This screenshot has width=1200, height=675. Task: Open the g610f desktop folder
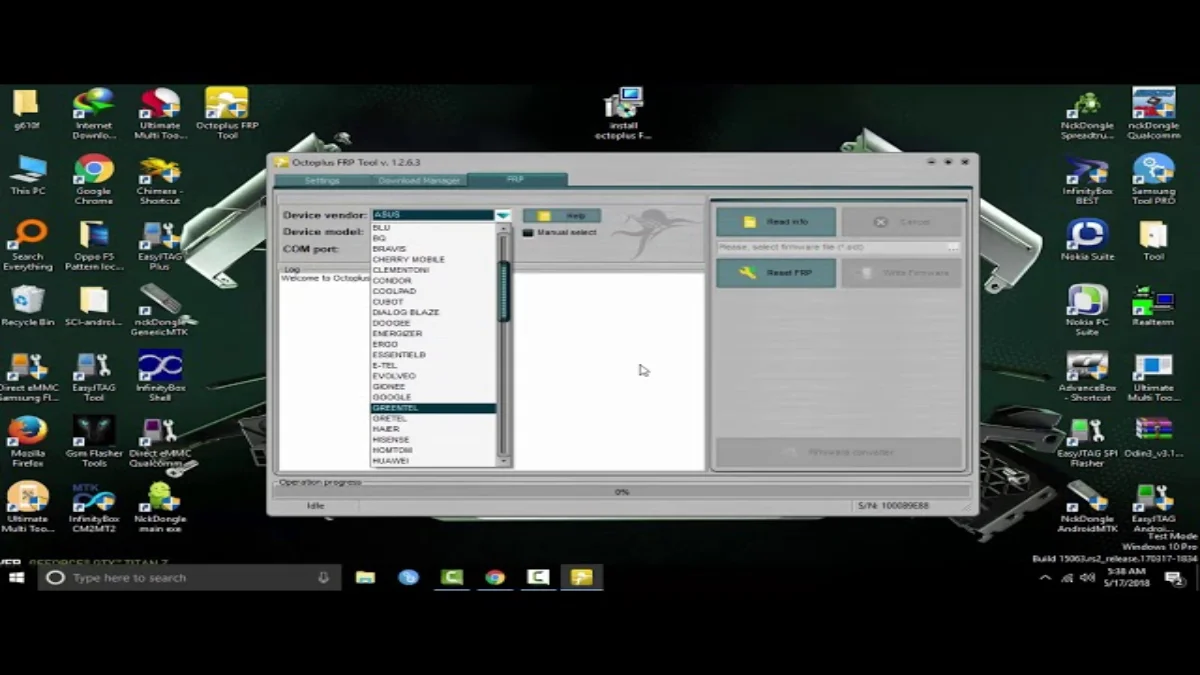coord(27,110)
